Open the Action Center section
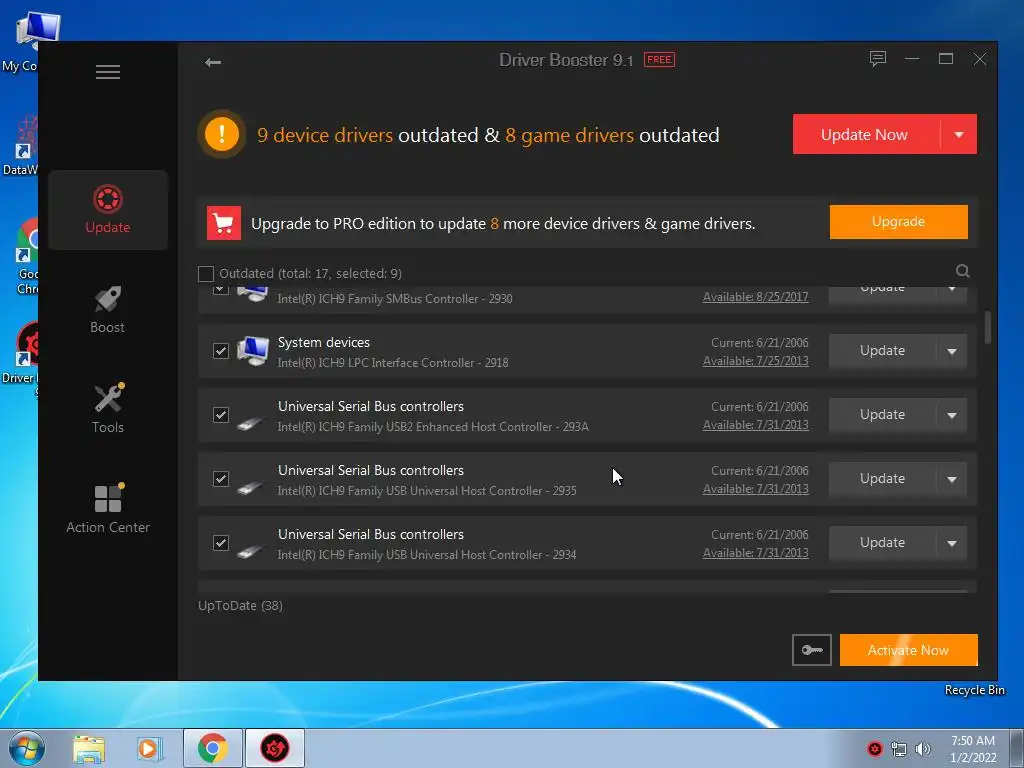The image size is (1024, 768). tap(108, 509)
